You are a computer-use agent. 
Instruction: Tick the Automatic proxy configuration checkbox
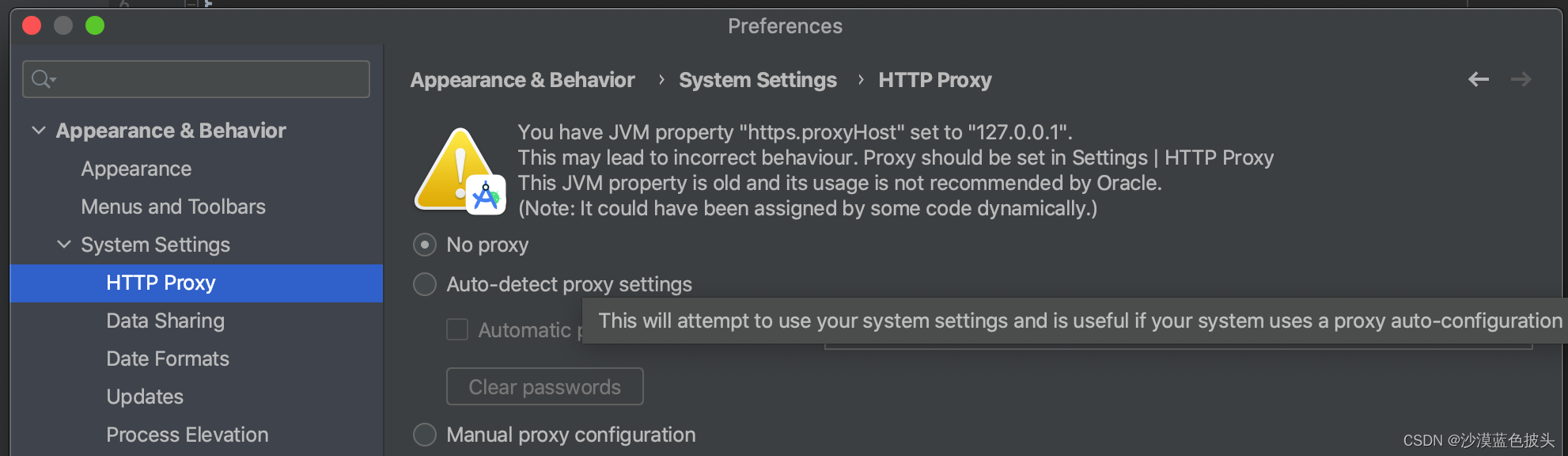coord(457,329)
